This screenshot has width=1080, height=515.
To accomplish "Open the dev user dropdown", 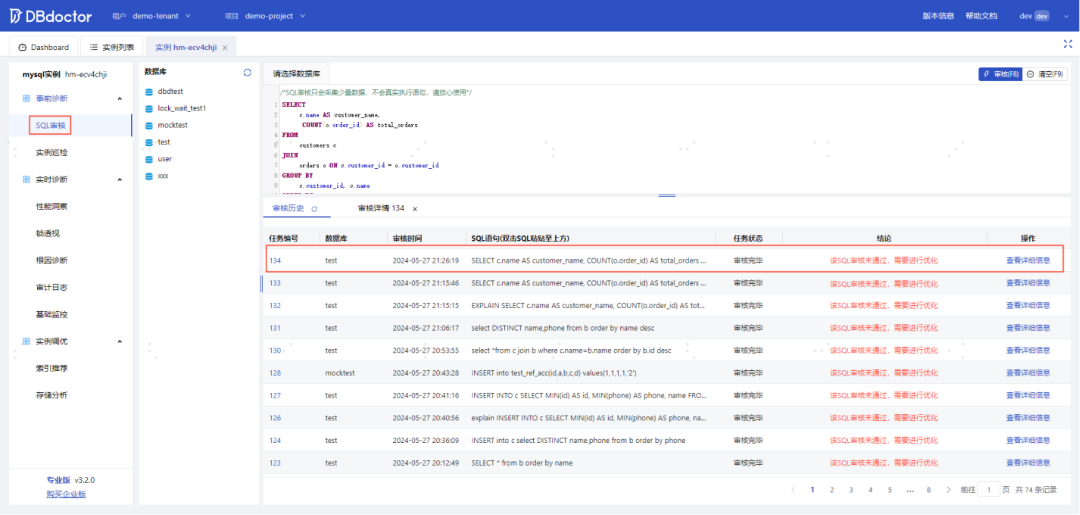I will point(1038,16).
